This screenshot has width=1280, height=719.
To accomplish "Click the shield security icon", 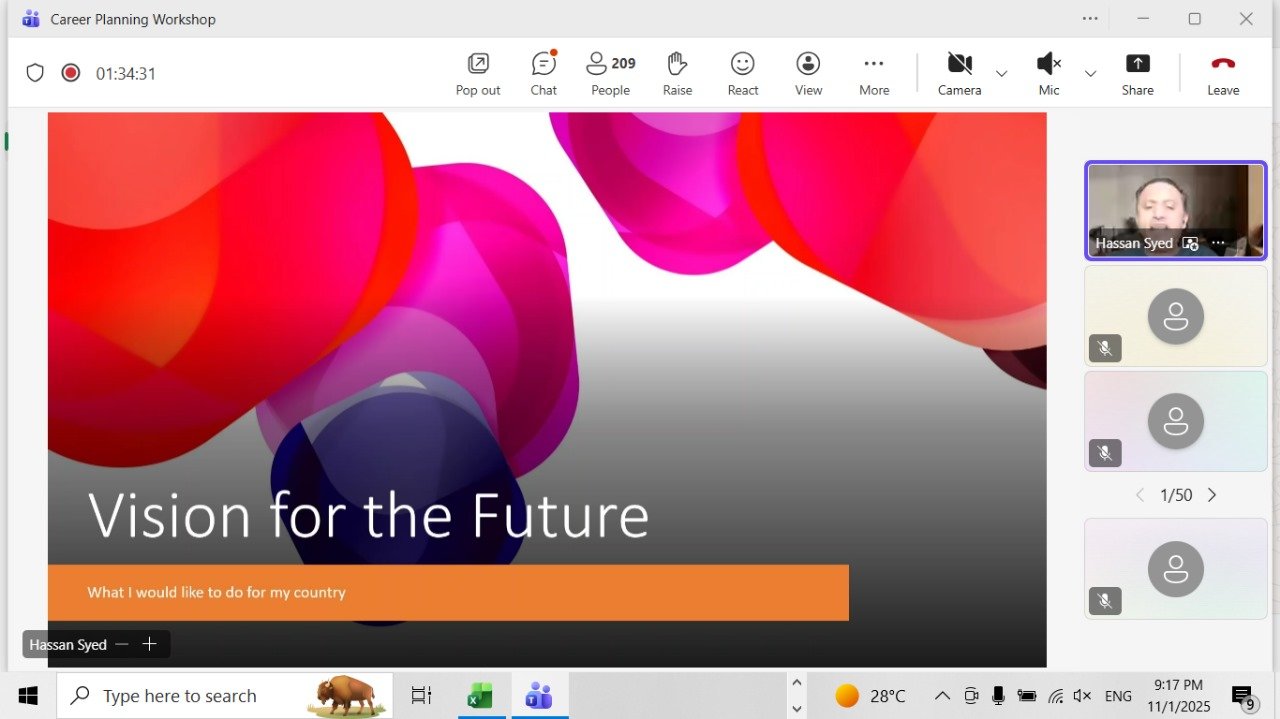I will pyautogui.click(x=35, y=73).
